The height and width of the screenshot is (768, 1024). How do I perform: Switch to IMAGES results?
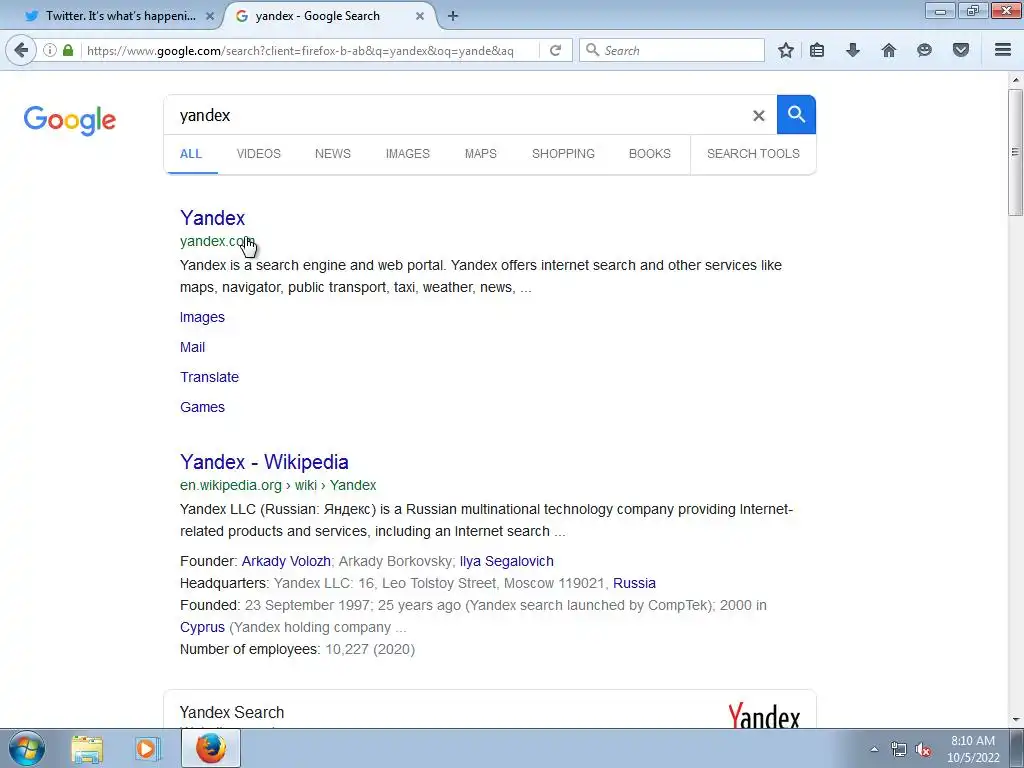408,154
